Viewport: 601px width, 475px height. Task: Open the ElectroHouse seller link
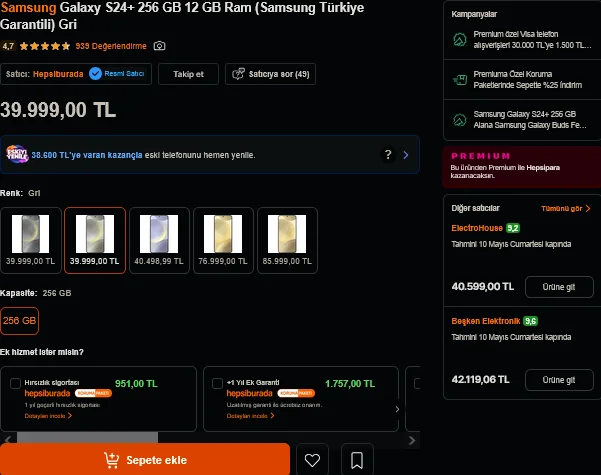tap(477, 228)
